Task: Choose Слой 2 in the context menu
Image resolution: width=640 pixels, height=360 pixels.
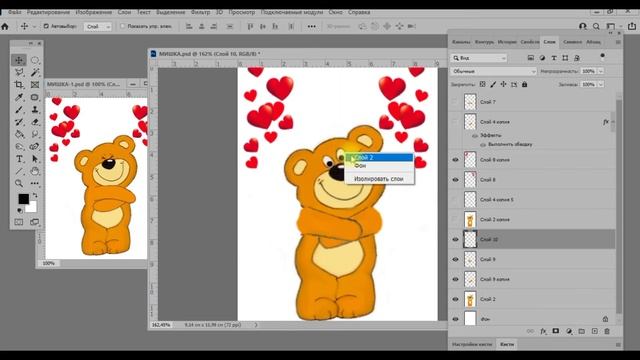Action: tap(380, 158)
